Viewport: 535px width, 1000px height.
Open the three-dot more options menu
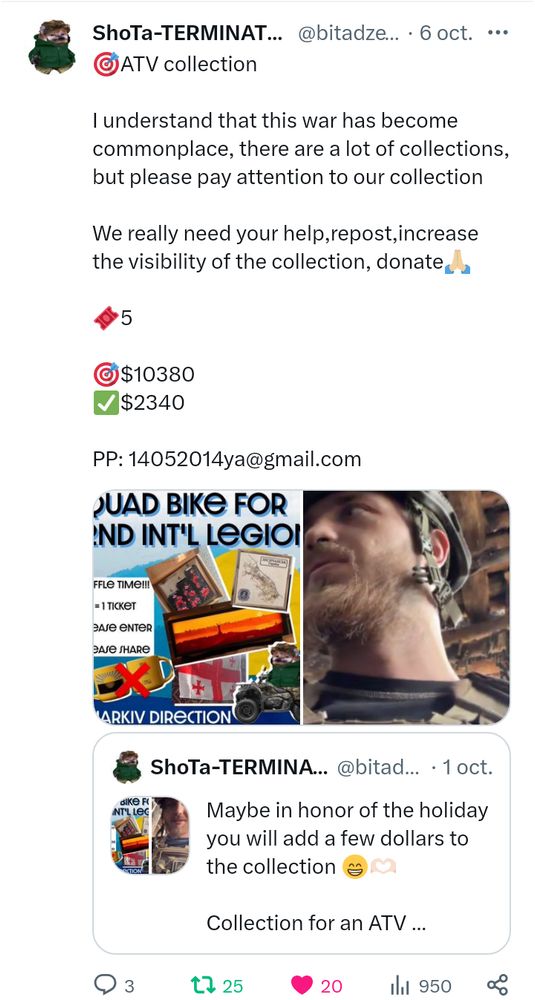pos(497,33)
